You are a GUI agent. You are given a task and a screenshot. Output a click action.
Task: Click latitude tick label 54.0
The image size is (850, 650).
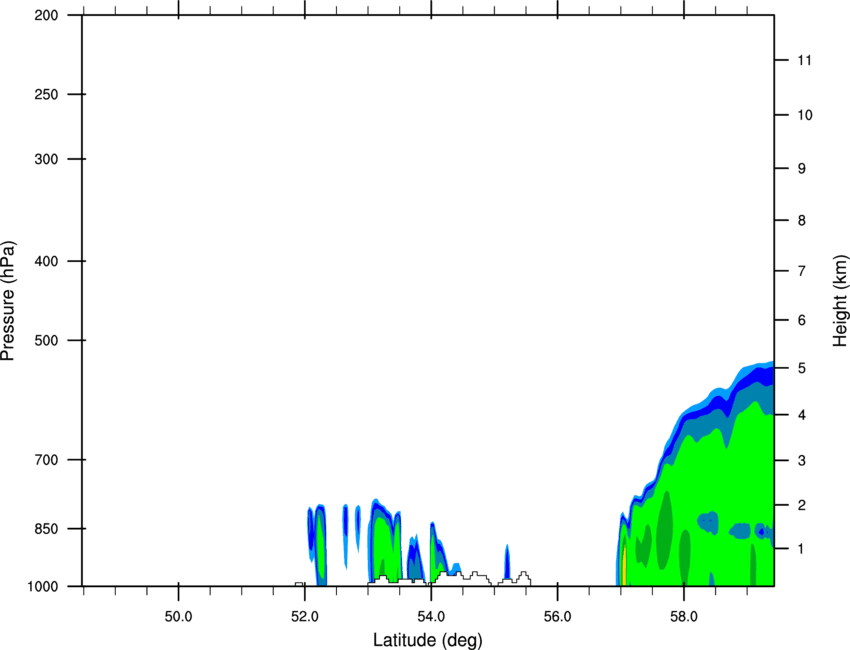431,617
